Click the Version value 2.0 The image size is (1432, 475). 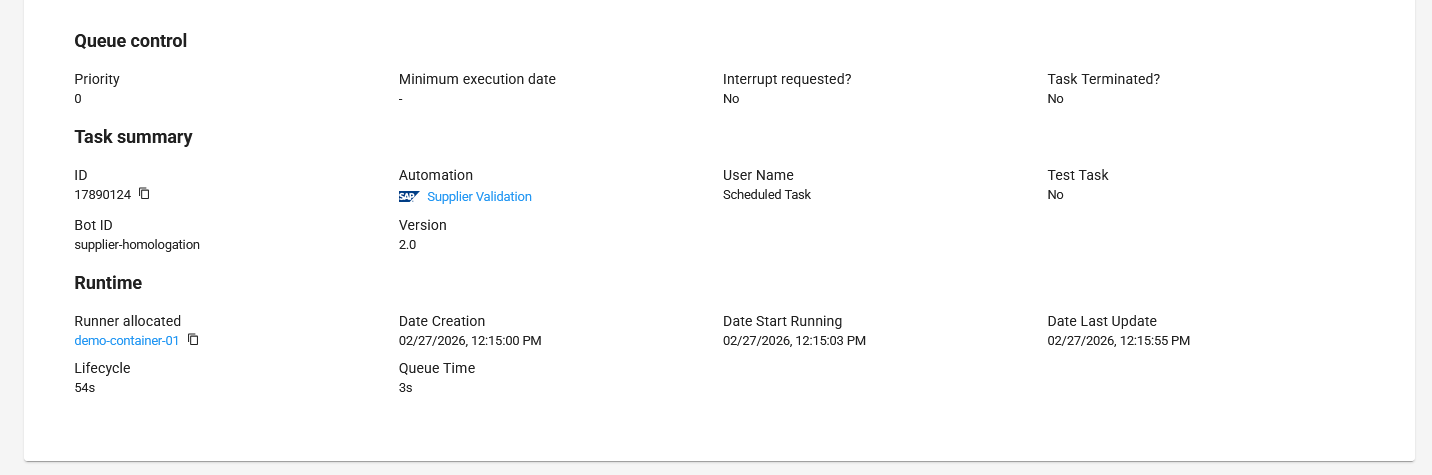pyautogui.click(x=407, y=245)
